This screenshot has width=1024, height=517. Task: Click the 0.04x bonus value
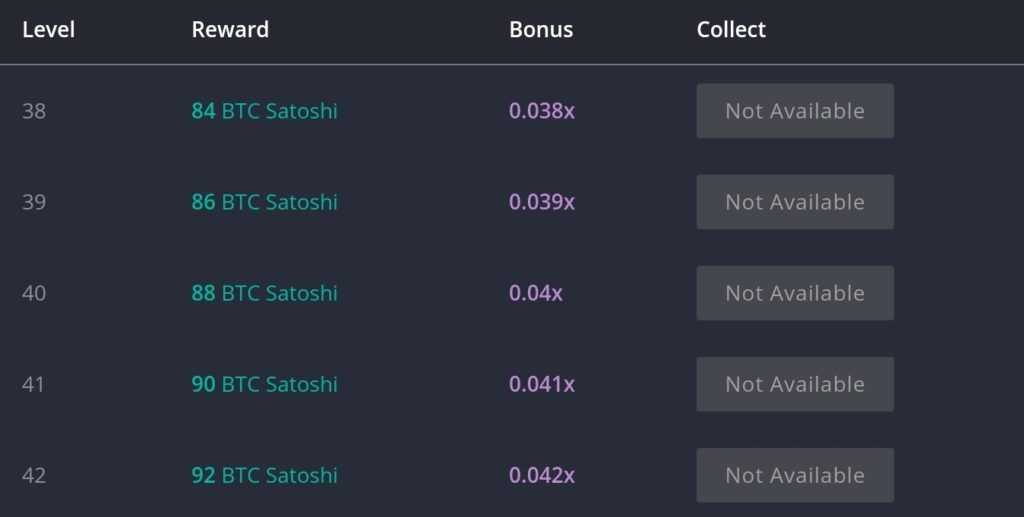click(536, 293)
